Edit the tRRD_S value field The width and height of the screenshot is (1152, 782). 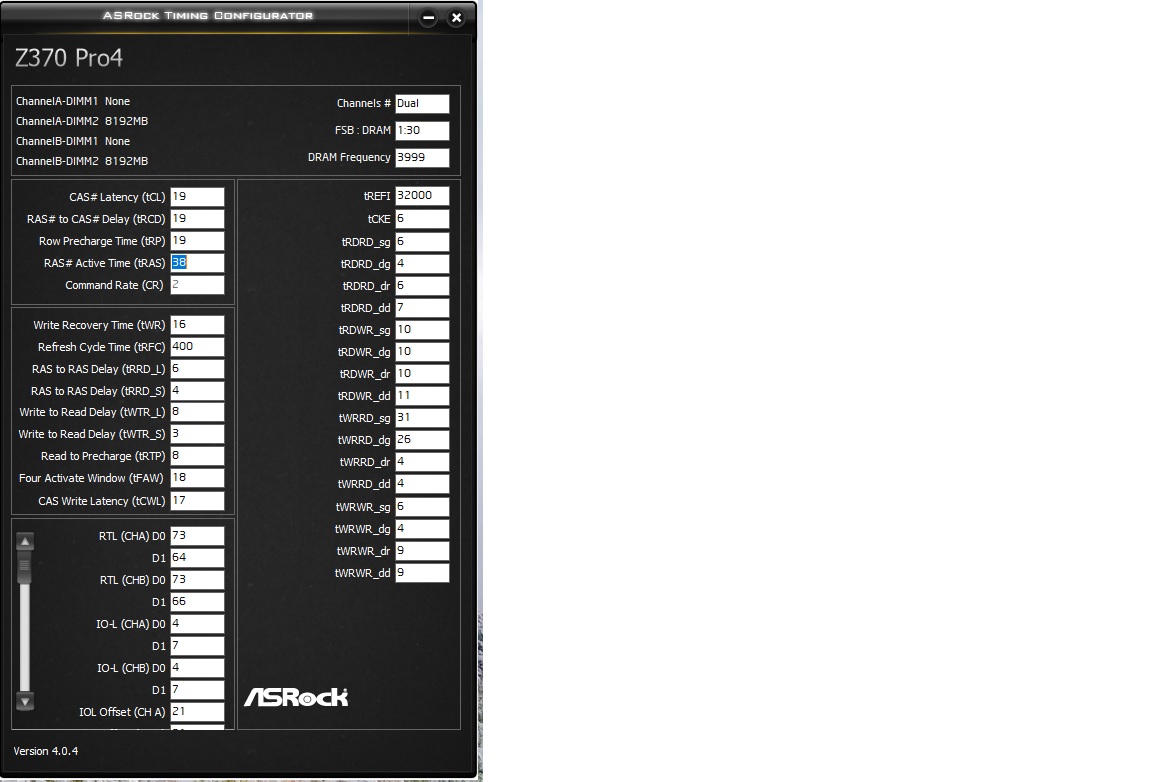pos(197,391)
